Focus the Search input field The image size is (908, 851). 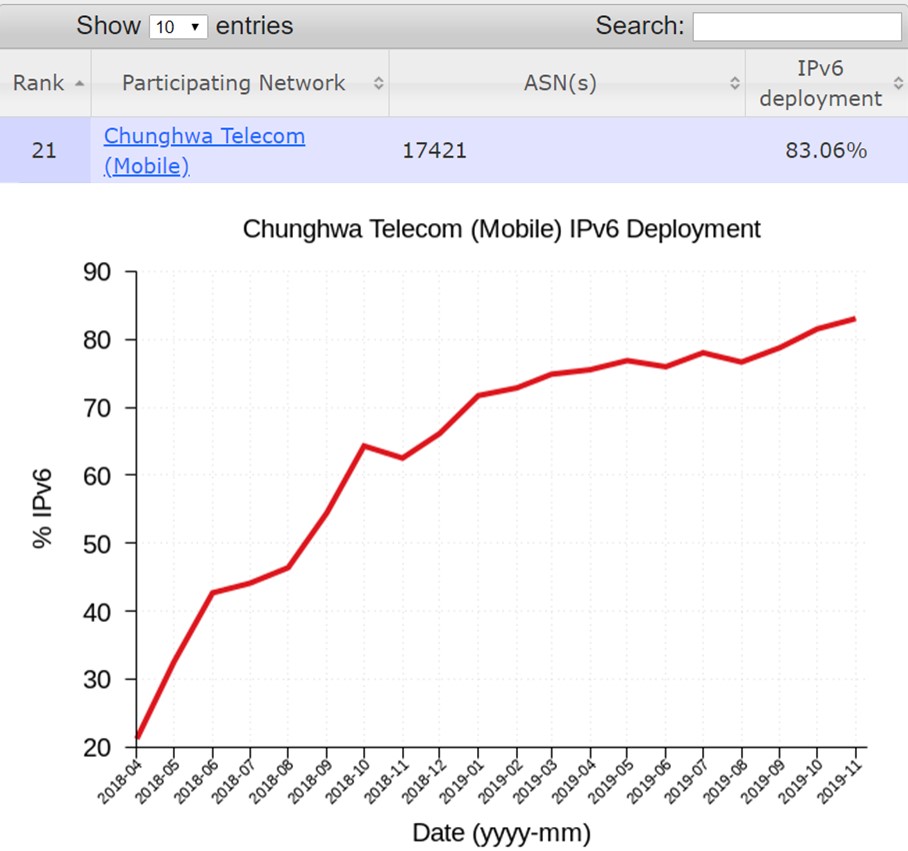[797, 27]
